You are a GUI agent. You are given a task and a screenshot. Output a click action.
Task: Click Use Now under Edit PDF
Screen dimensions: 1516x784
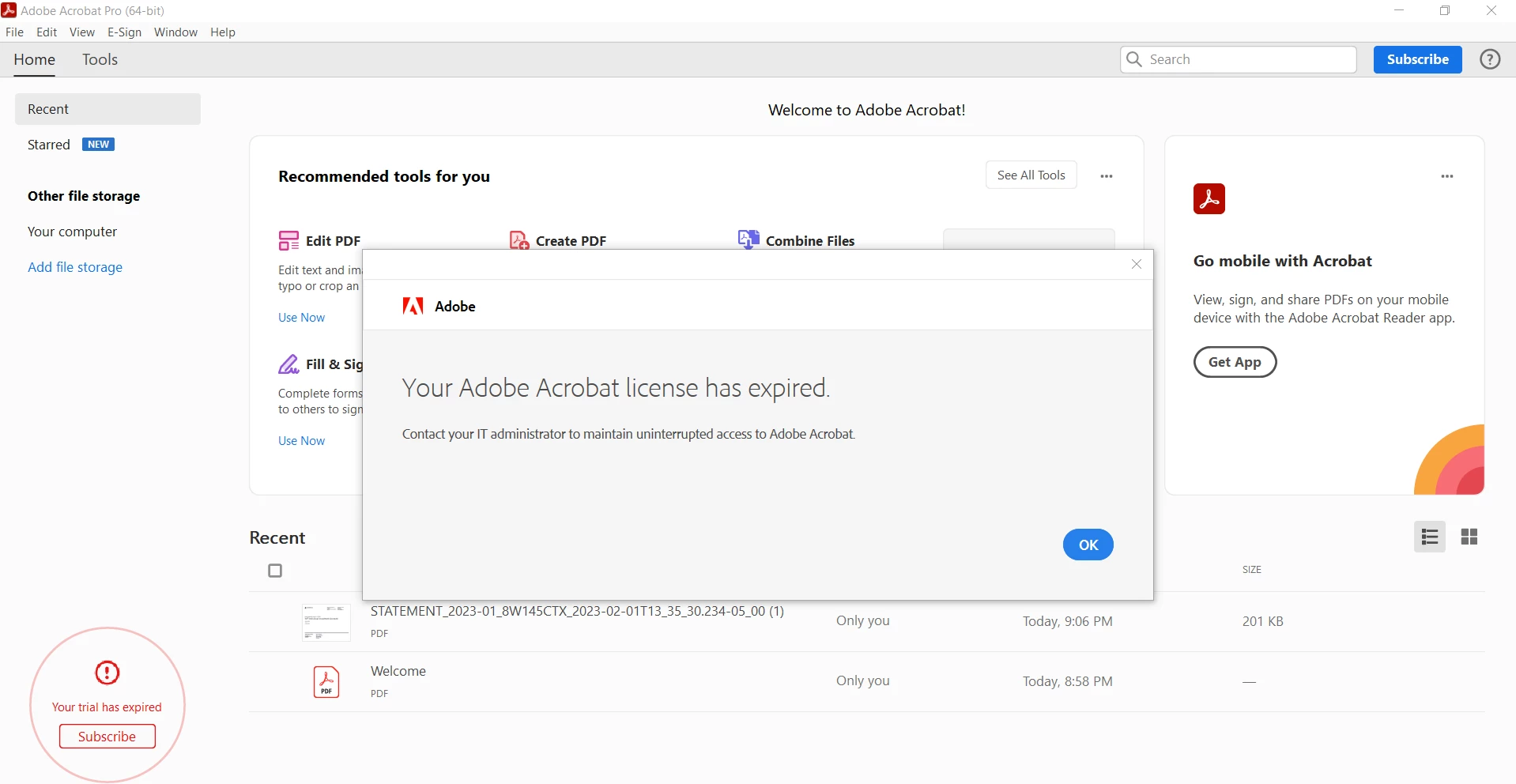[301, 318]
